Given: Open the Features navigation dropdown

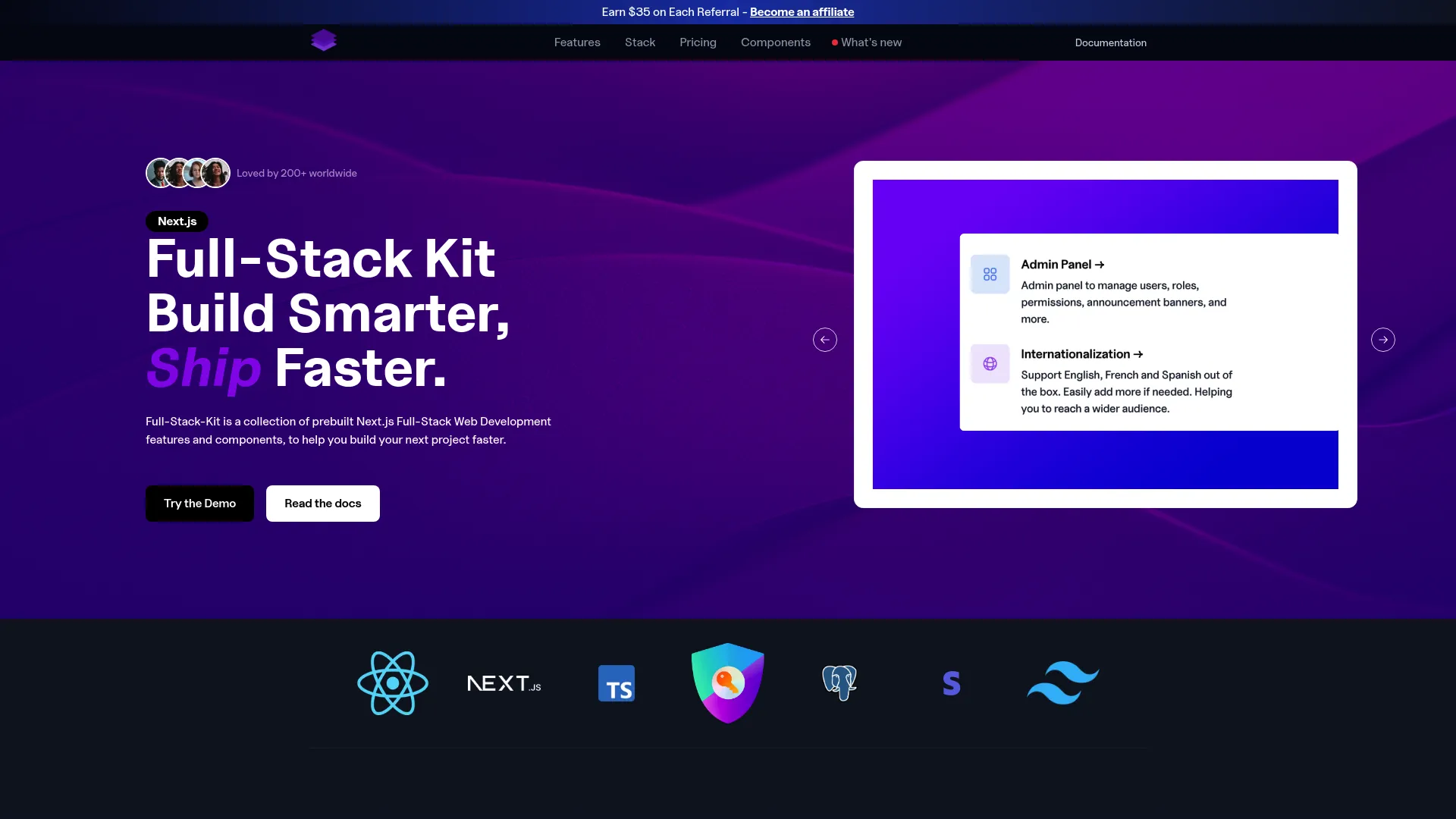Looking at the screenshot, I should point(576,42).
